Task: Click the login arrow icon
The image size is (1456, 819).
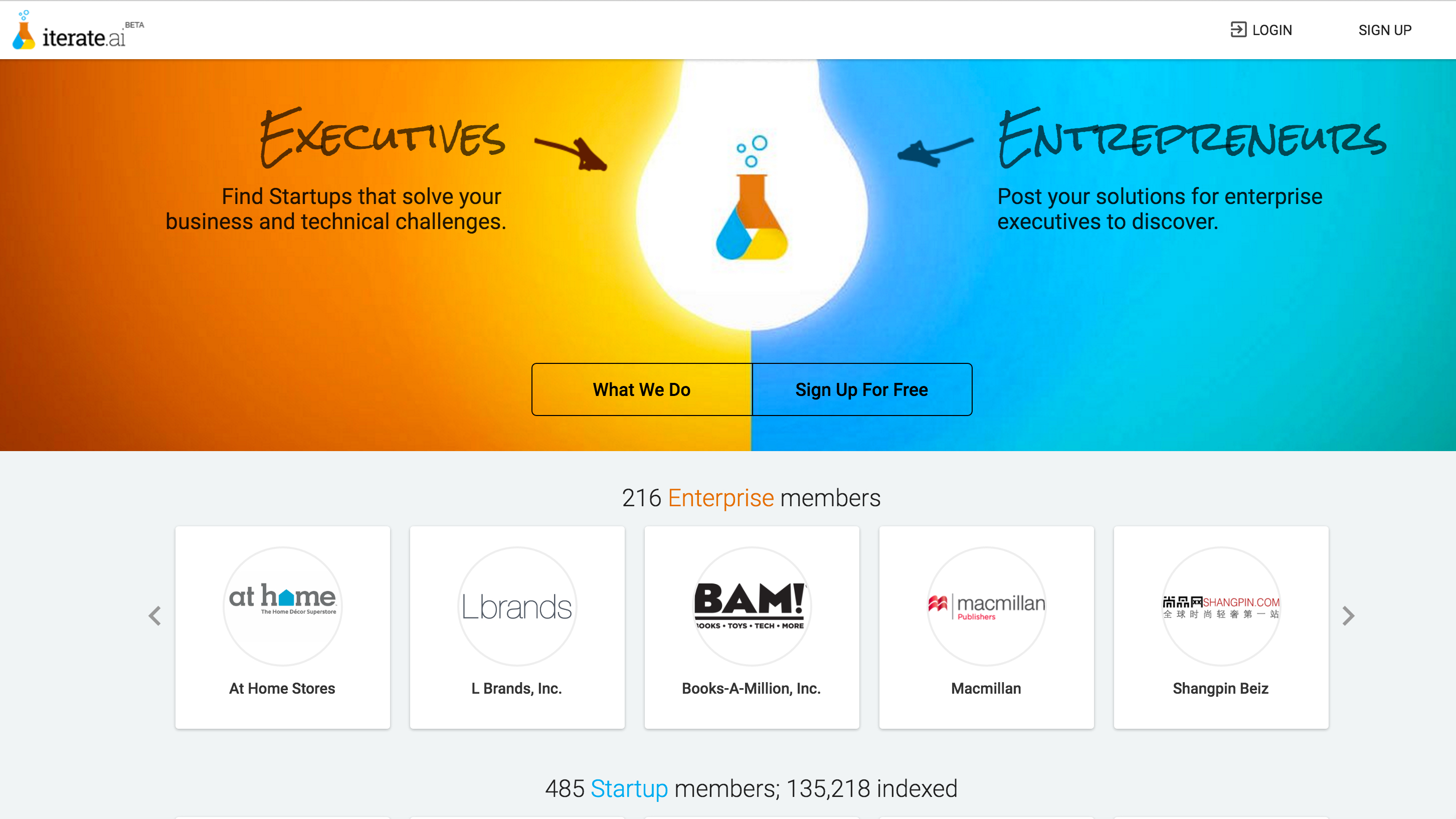Action: point(1238,30)
